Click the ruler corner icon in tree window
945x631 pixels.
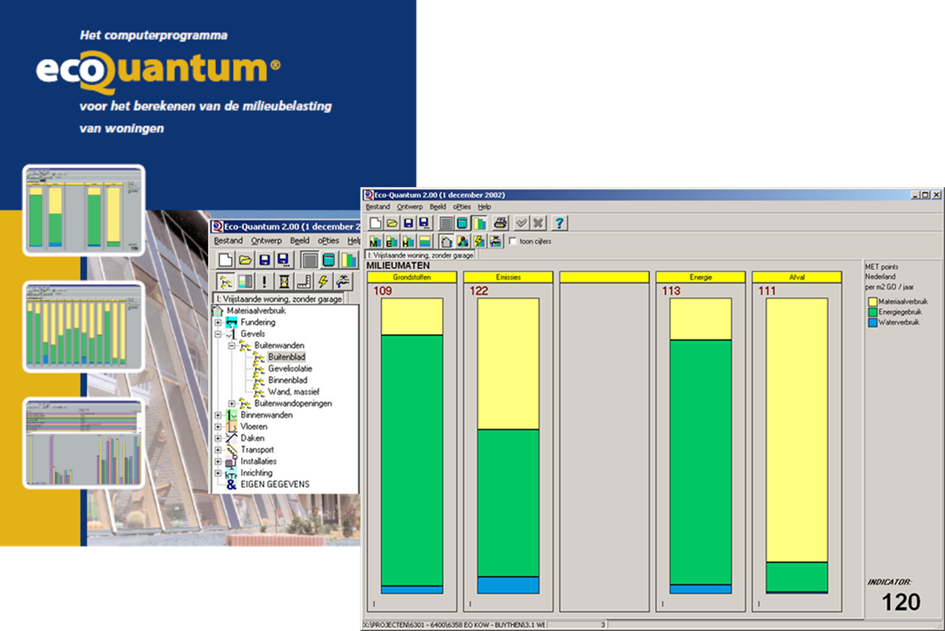(x=304, y=281)
